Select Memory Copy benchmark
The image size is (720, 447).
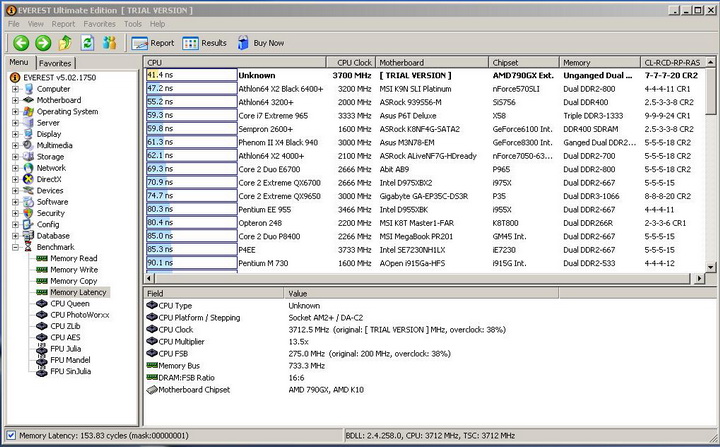(x=73, y=281)
